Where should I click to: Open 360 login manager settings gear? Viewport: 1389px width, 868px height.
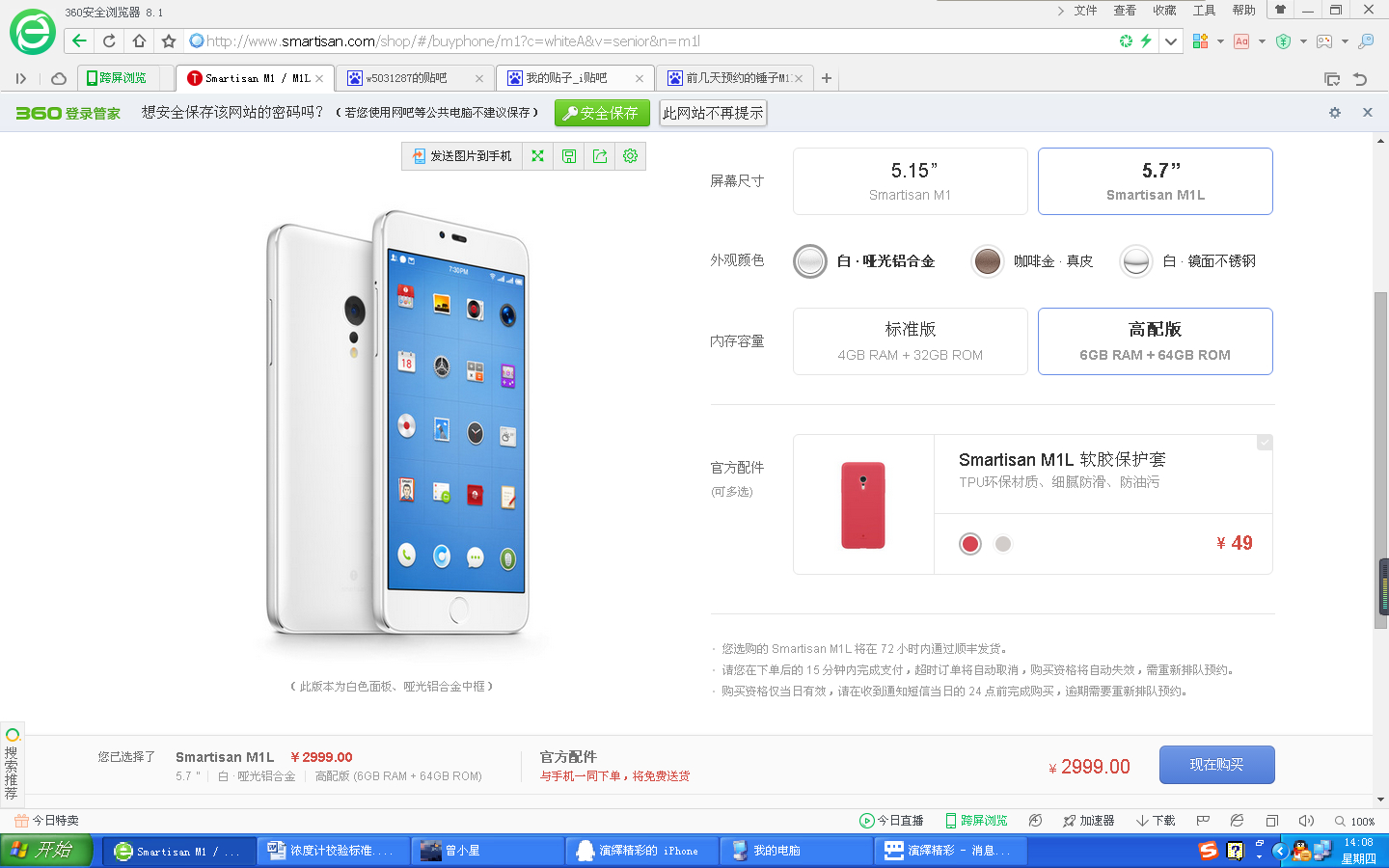coord(1335,113)
